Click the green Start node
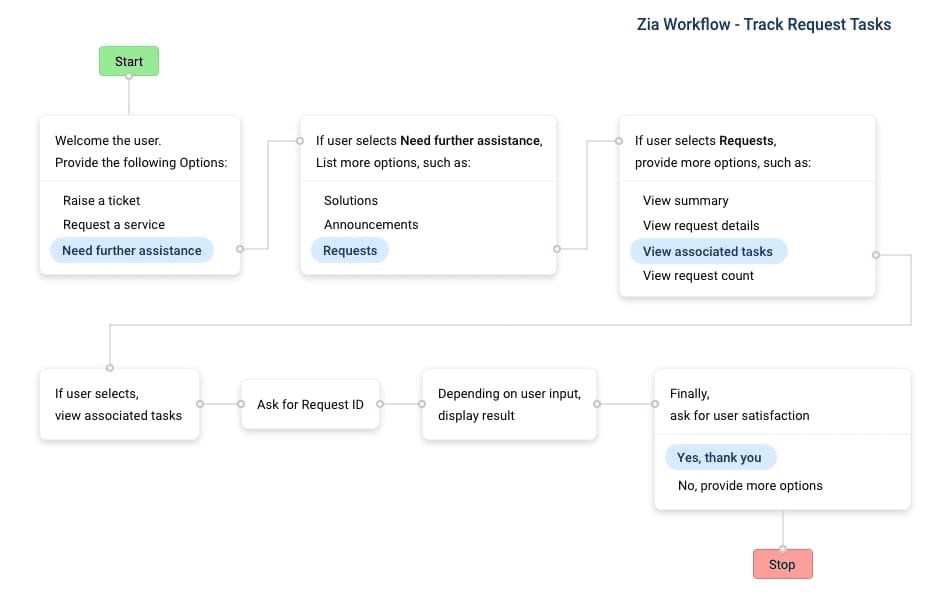Screen dimensions: 950x609 point(128,61)
